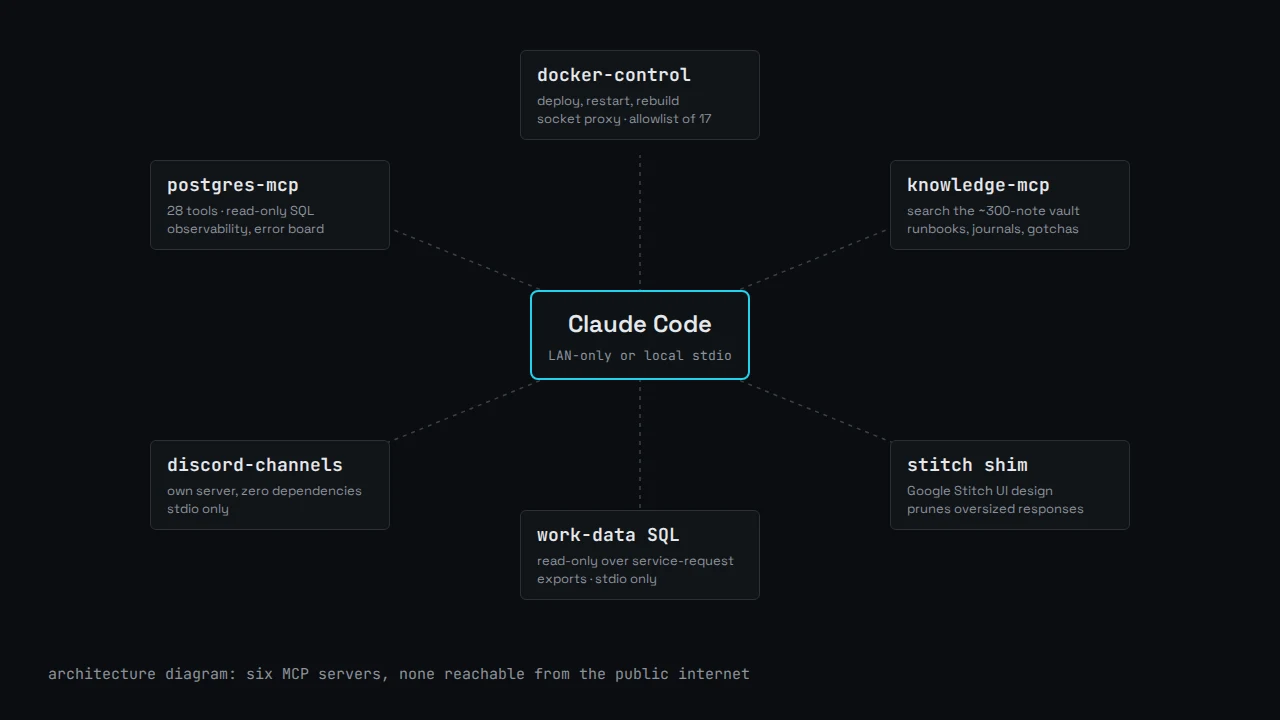Click "read-only over service-request" line
The height and width of the screenshot is (720, 1280).
[x=635, y=561]
